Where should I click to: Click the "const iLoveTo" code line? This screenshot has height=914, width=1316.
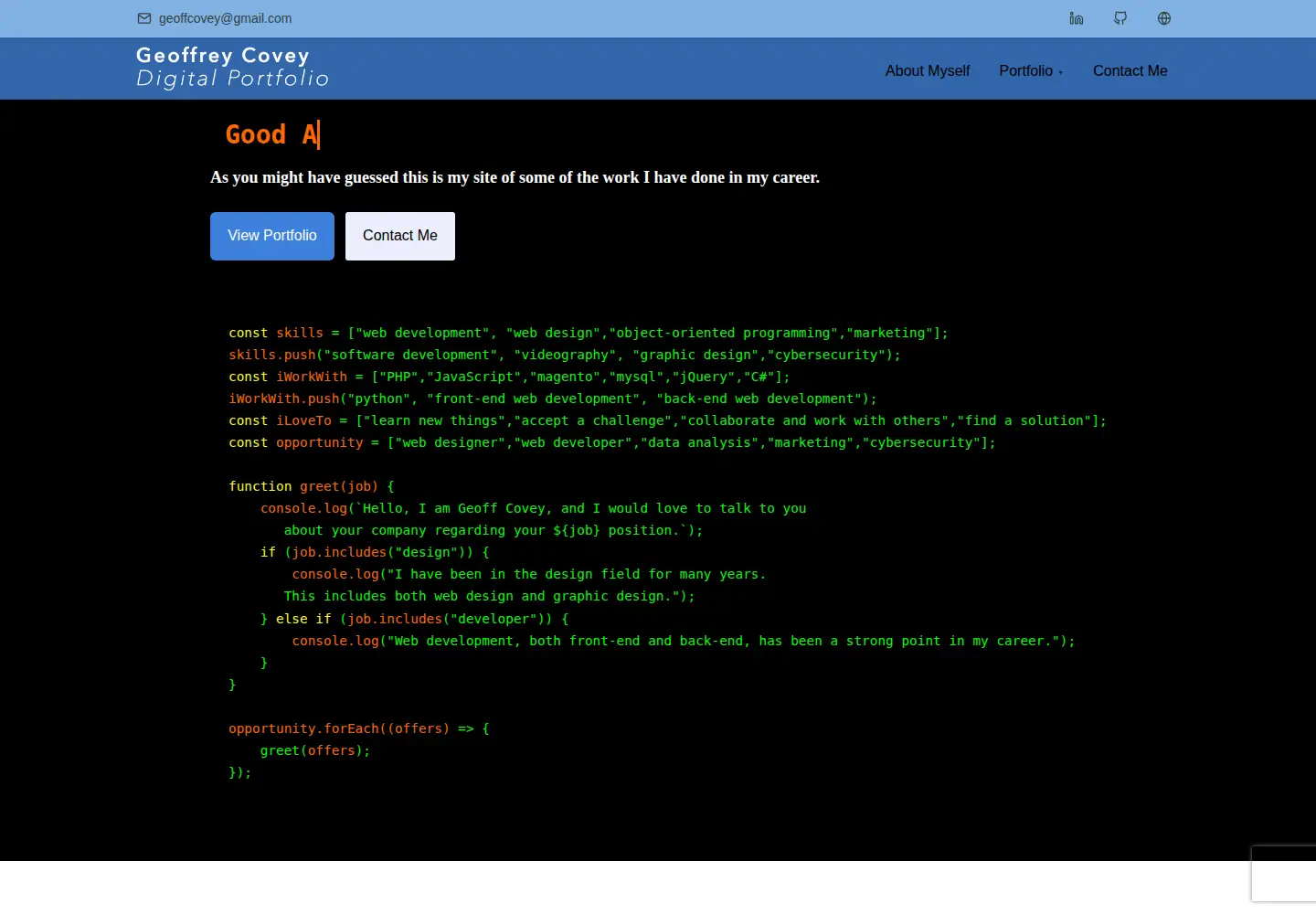(x=667, y=420)
